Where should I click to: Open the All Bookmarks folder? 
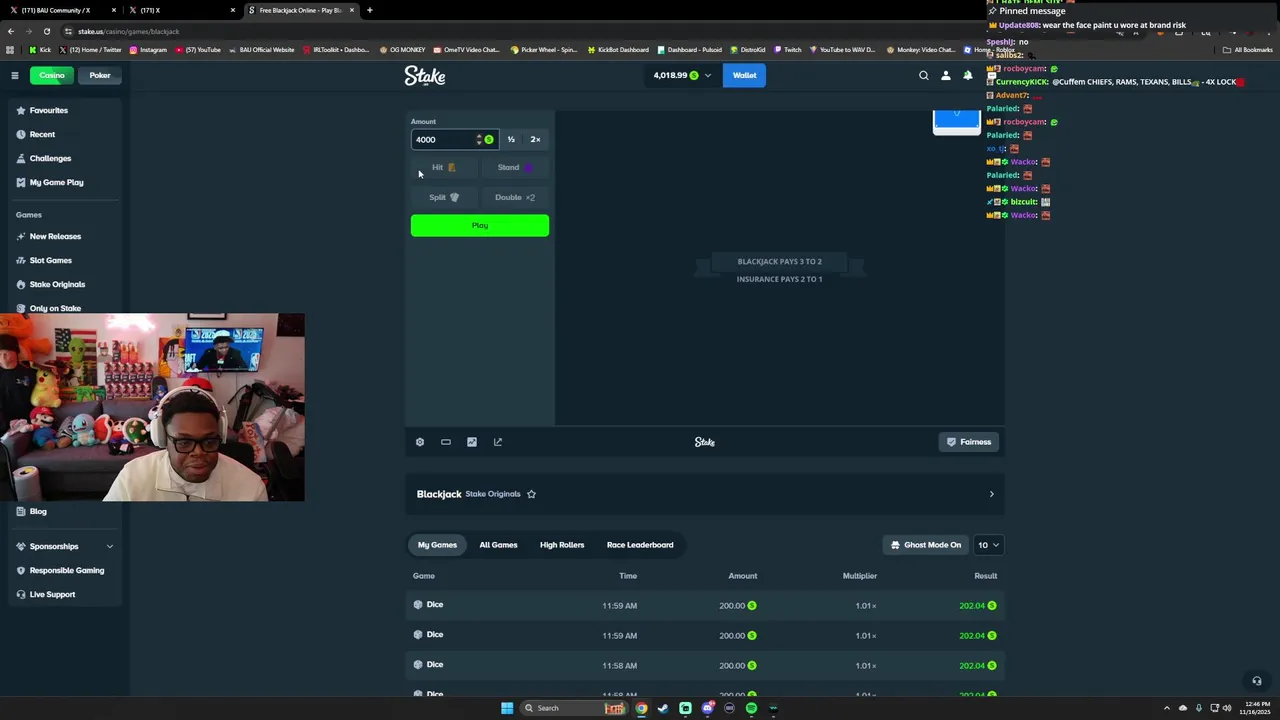1247,49
